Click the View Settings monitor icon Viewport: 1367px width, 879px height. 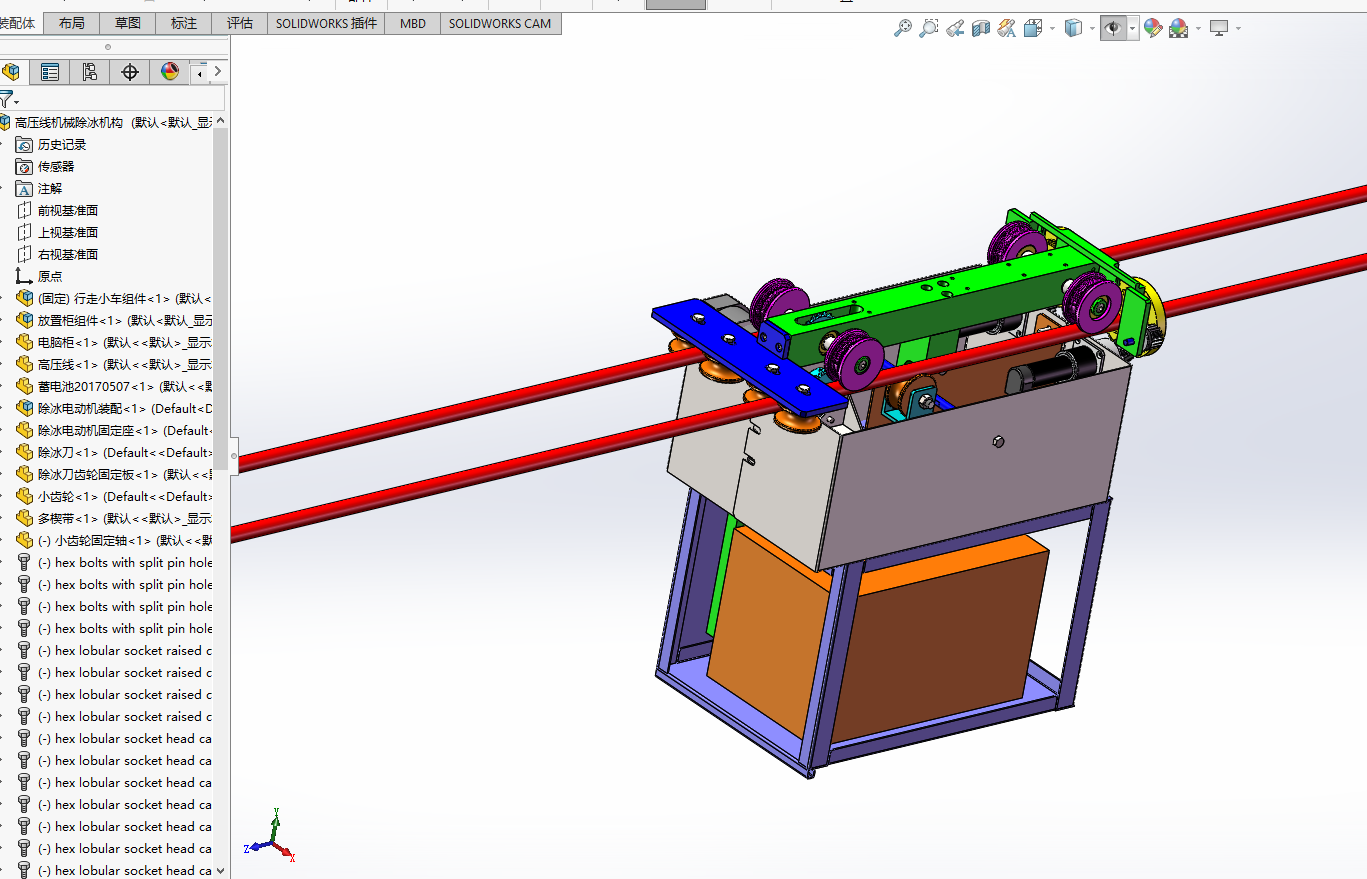[1219, 28]
